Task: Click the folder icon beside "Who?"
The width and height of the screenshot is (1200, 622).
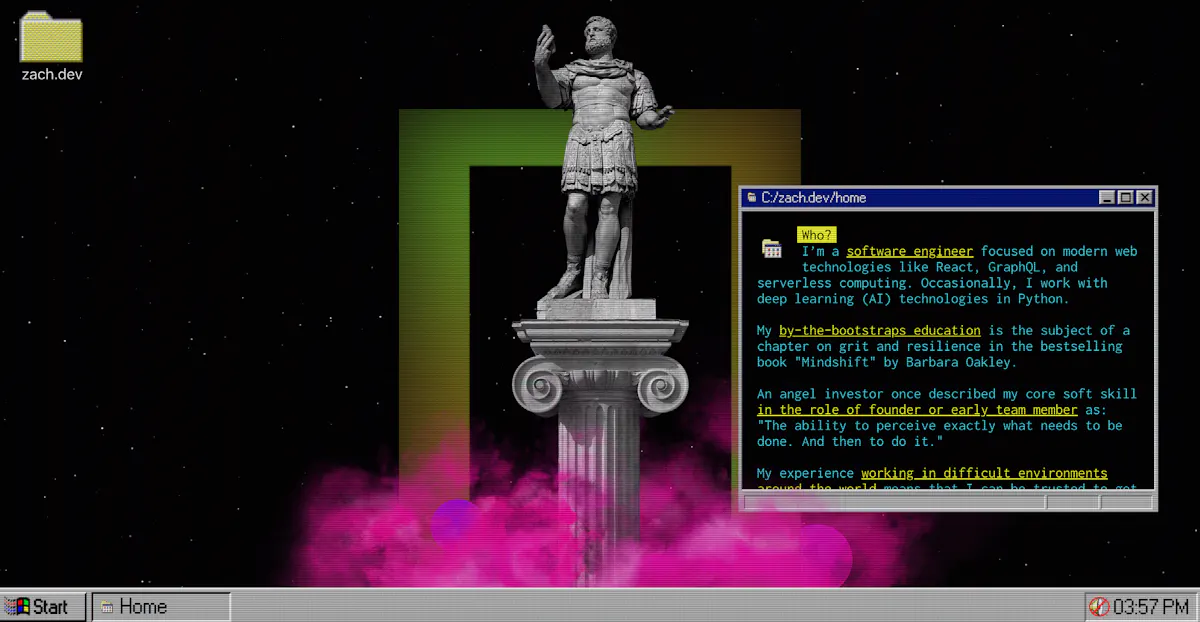Action: [771, 249]
